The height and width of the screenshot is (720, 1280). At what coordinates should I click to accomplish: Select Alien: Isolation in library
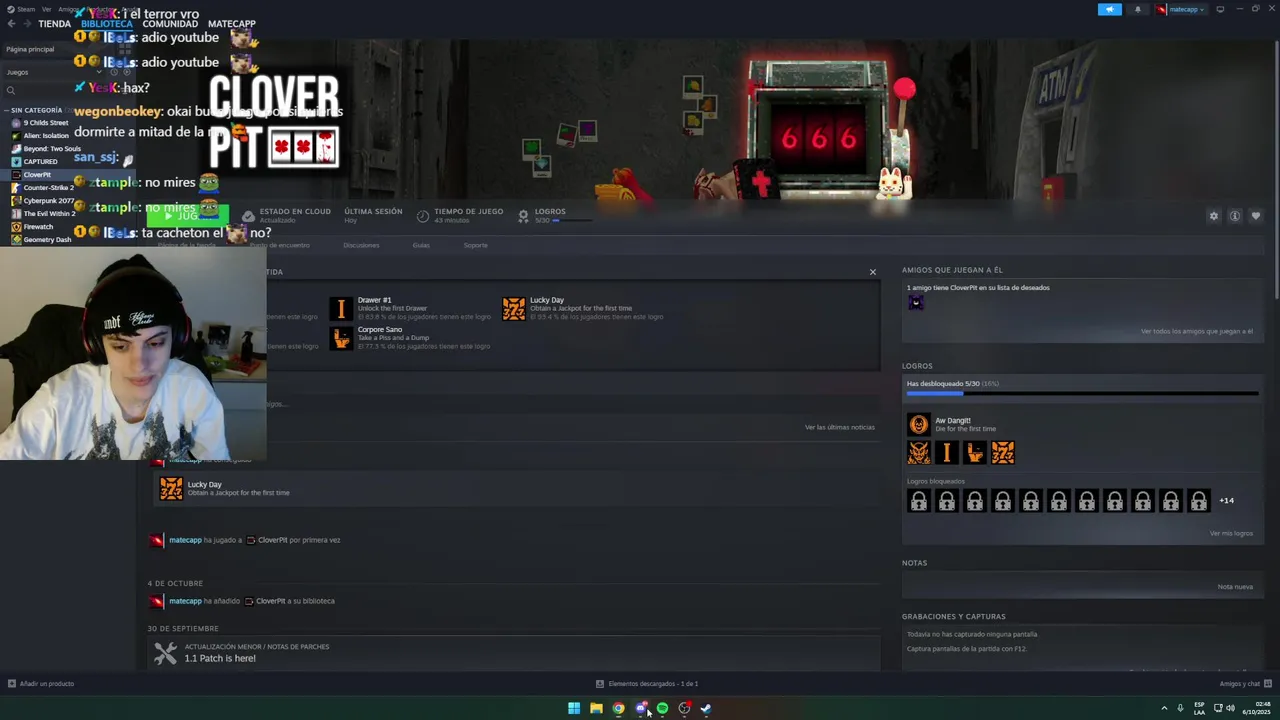46,136
